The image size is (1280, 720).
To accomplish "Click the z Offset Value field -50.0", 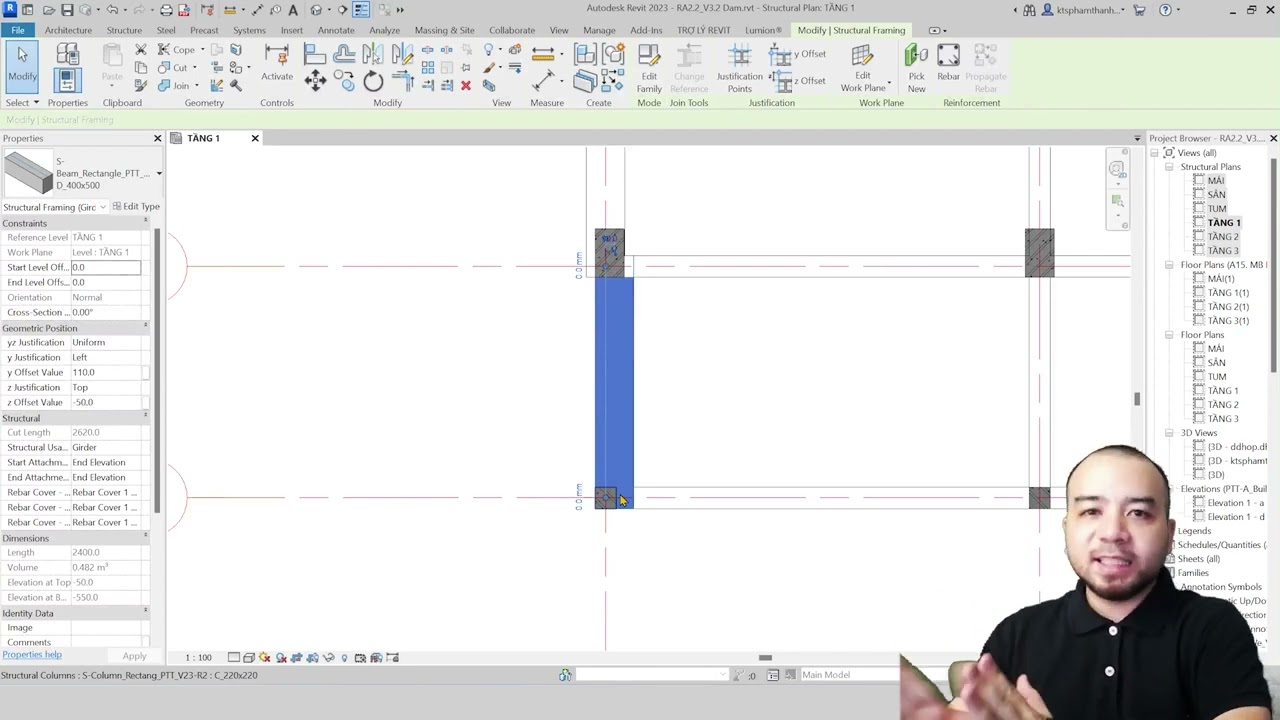I will 105,402.
